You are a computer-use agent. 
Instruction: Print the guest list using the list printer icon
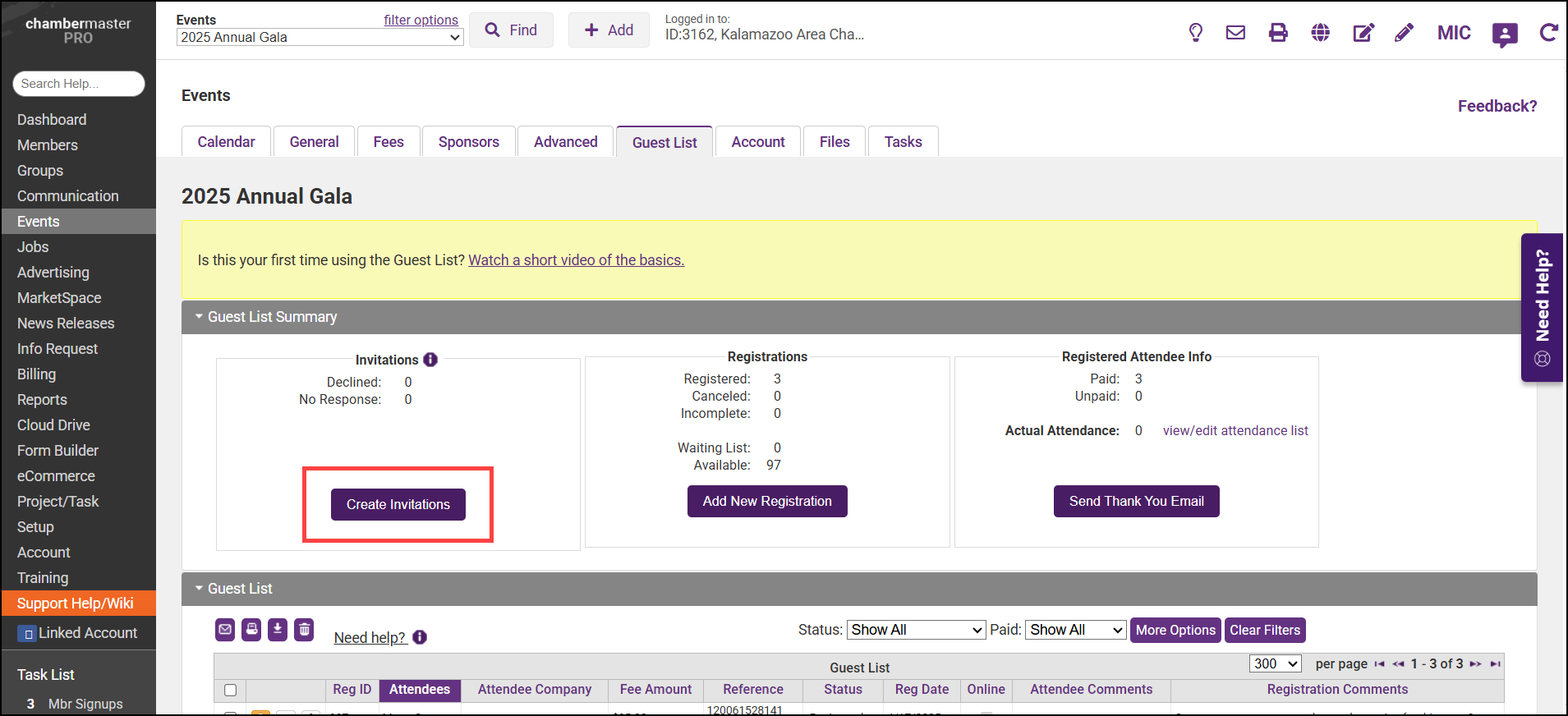pos(251,630)
